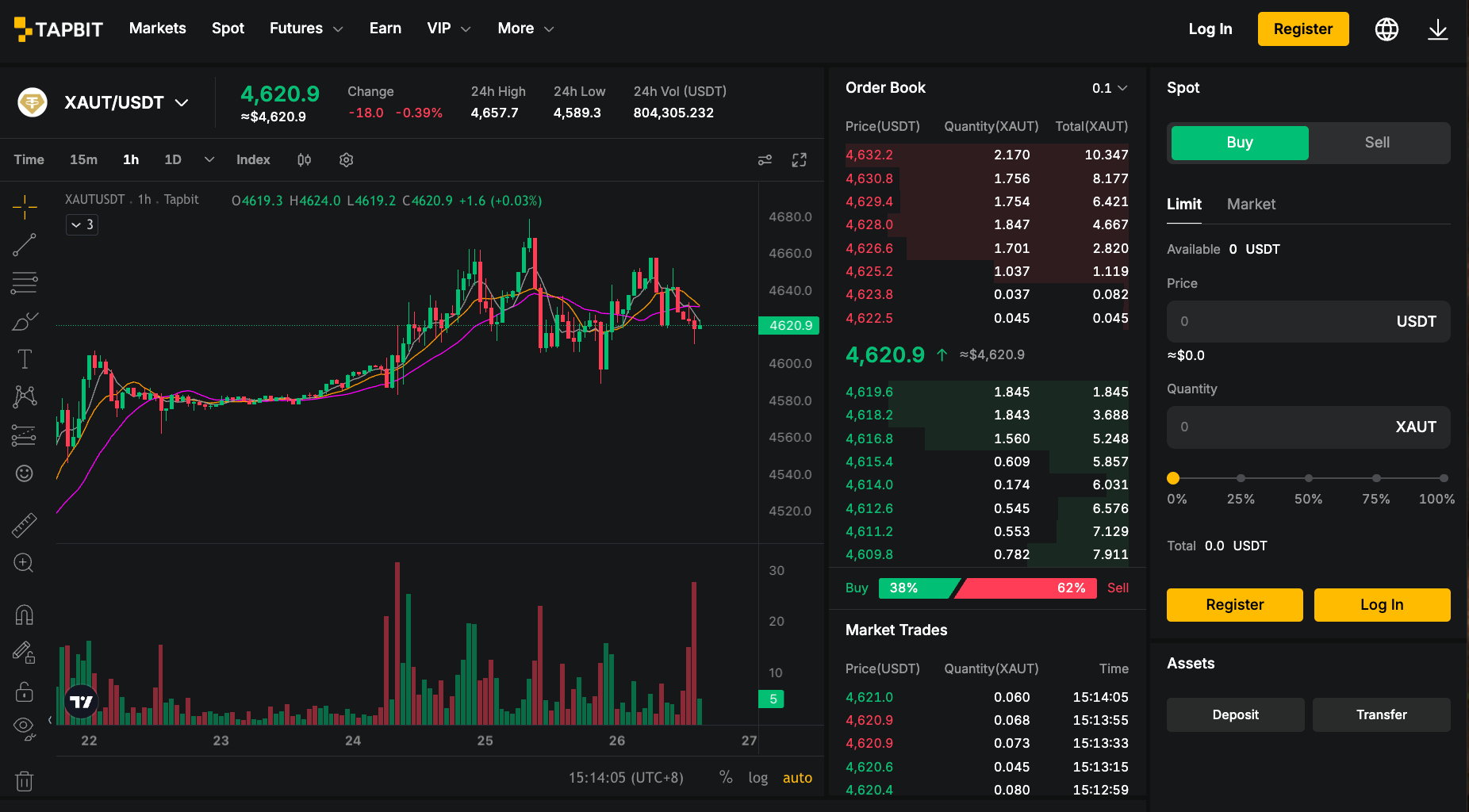Toggle auto scale on chart
This screenshot has width=1469, height=812.
(x=797, y=778)
